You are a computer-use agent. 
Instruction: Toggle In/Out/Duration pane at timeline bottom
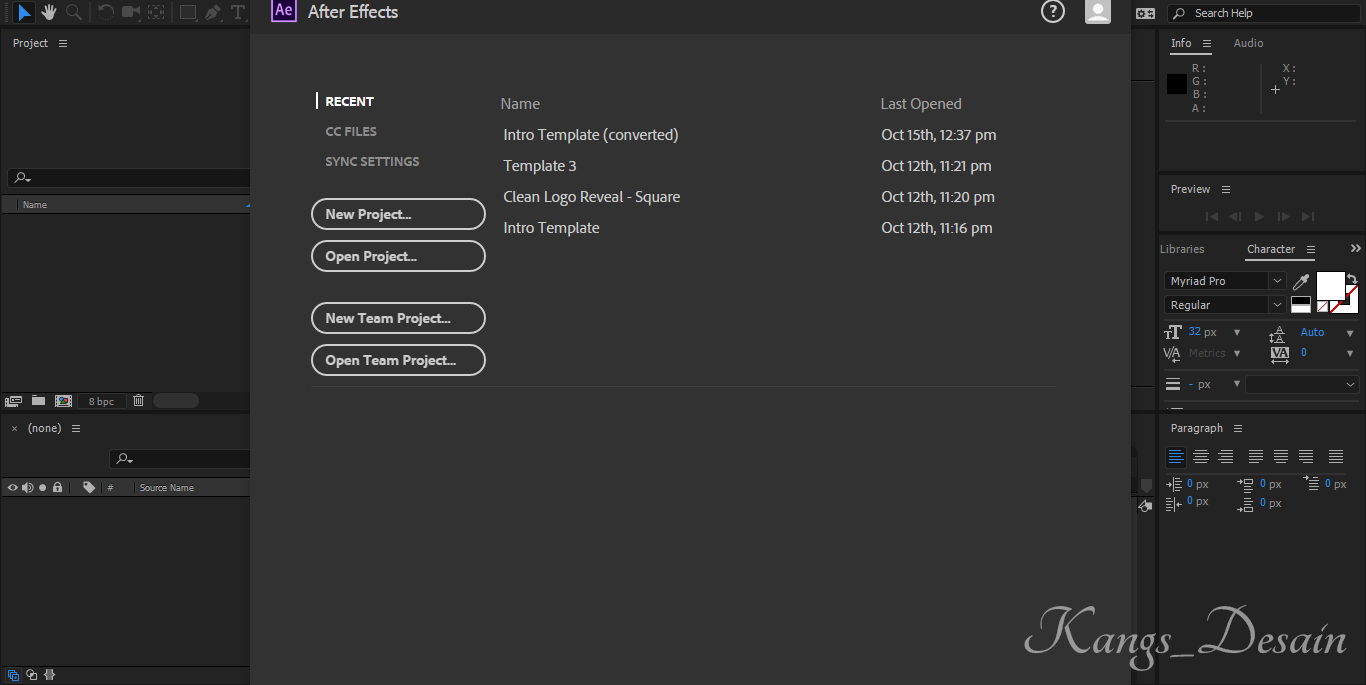tap(50, 675)
